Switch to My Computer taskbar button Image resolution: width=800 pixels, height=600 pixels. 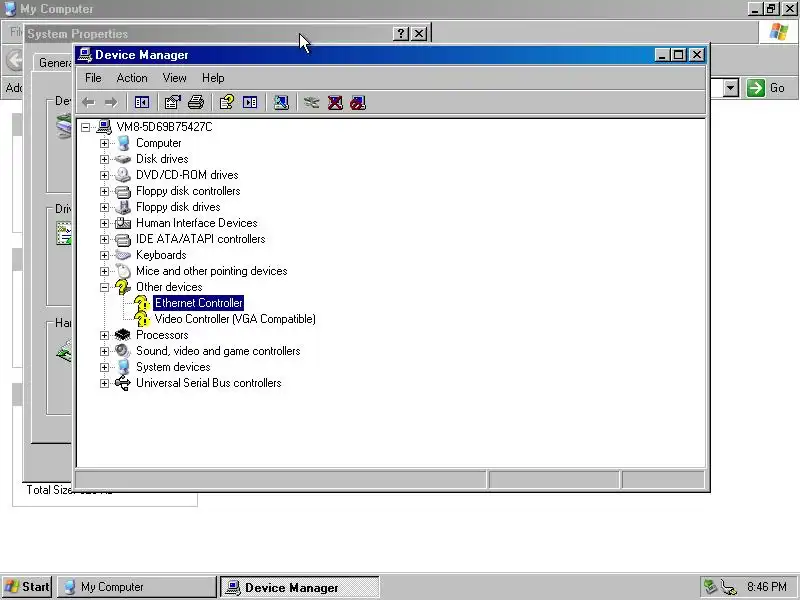point(137,587)
